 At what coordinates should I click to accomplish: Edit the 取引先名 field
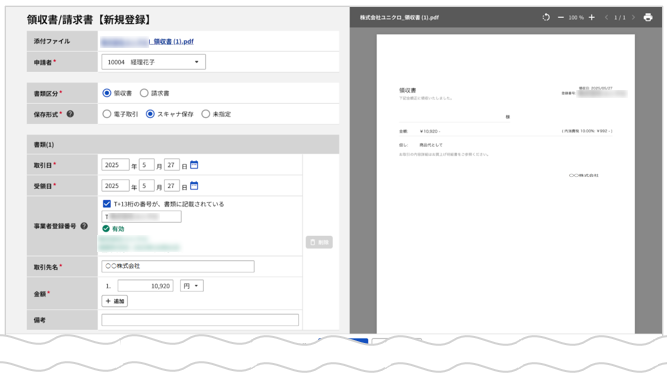coord(178,266)
